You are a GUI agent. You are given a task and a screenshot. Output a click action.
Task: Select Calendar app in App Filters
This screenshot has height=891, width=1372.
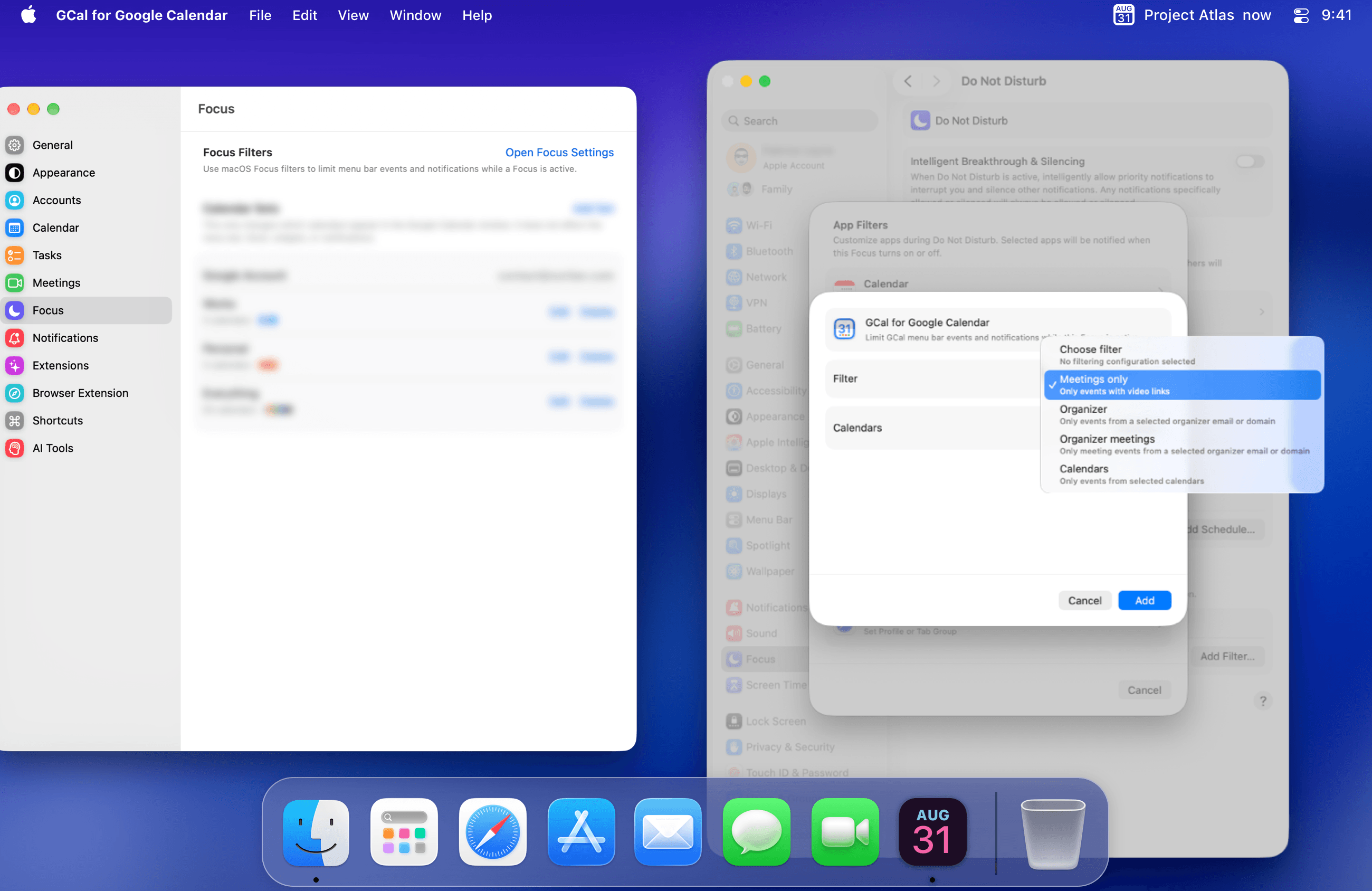[997, 284]
